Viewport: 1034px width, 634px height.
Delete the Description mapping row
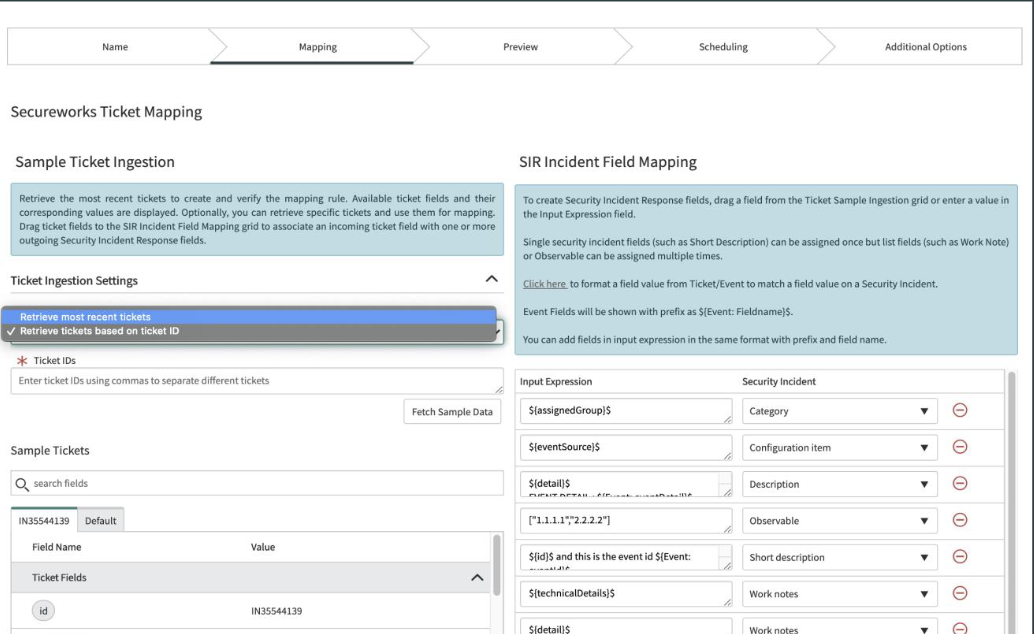pos(959,484)
